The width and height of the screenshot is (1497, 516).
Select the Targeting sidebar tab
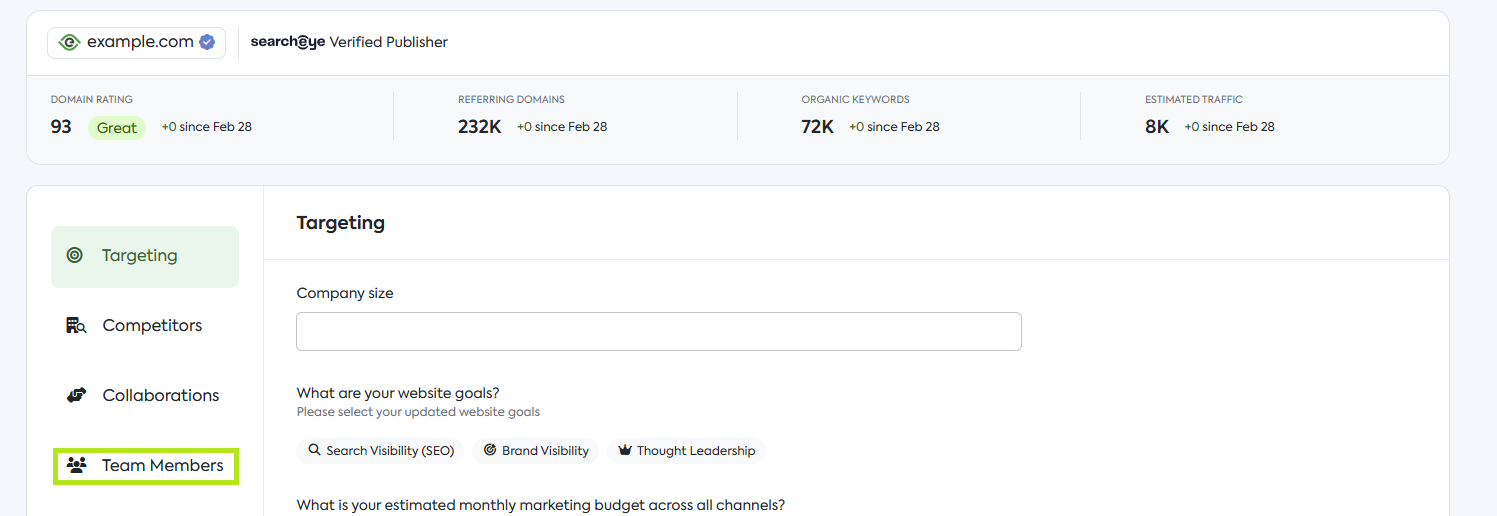pyautogui.click(x=144, y=257)
